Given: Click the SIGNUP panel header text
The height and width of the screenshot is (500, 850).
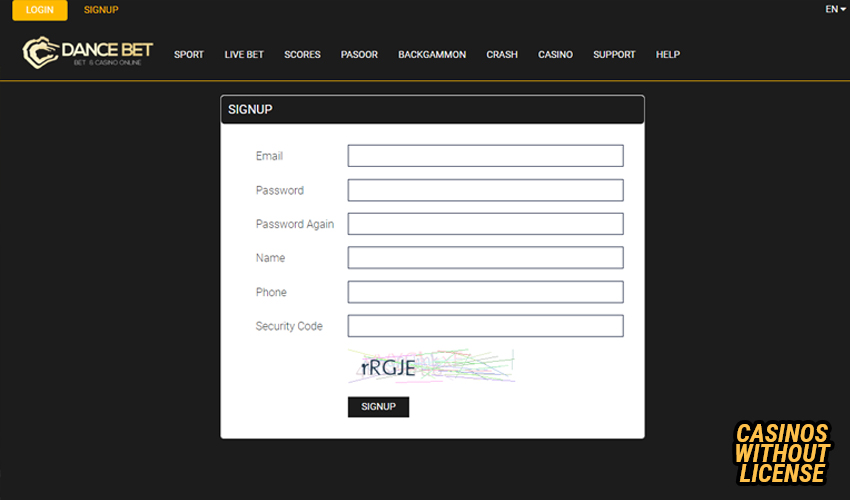Looking at the screenshot, I should (x=250, y=110).
